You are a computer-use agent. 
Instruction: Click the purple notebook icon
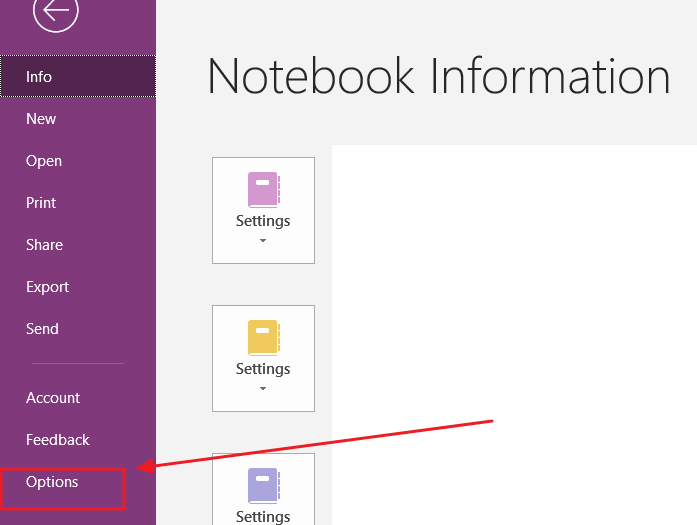[x=264, y=486]
